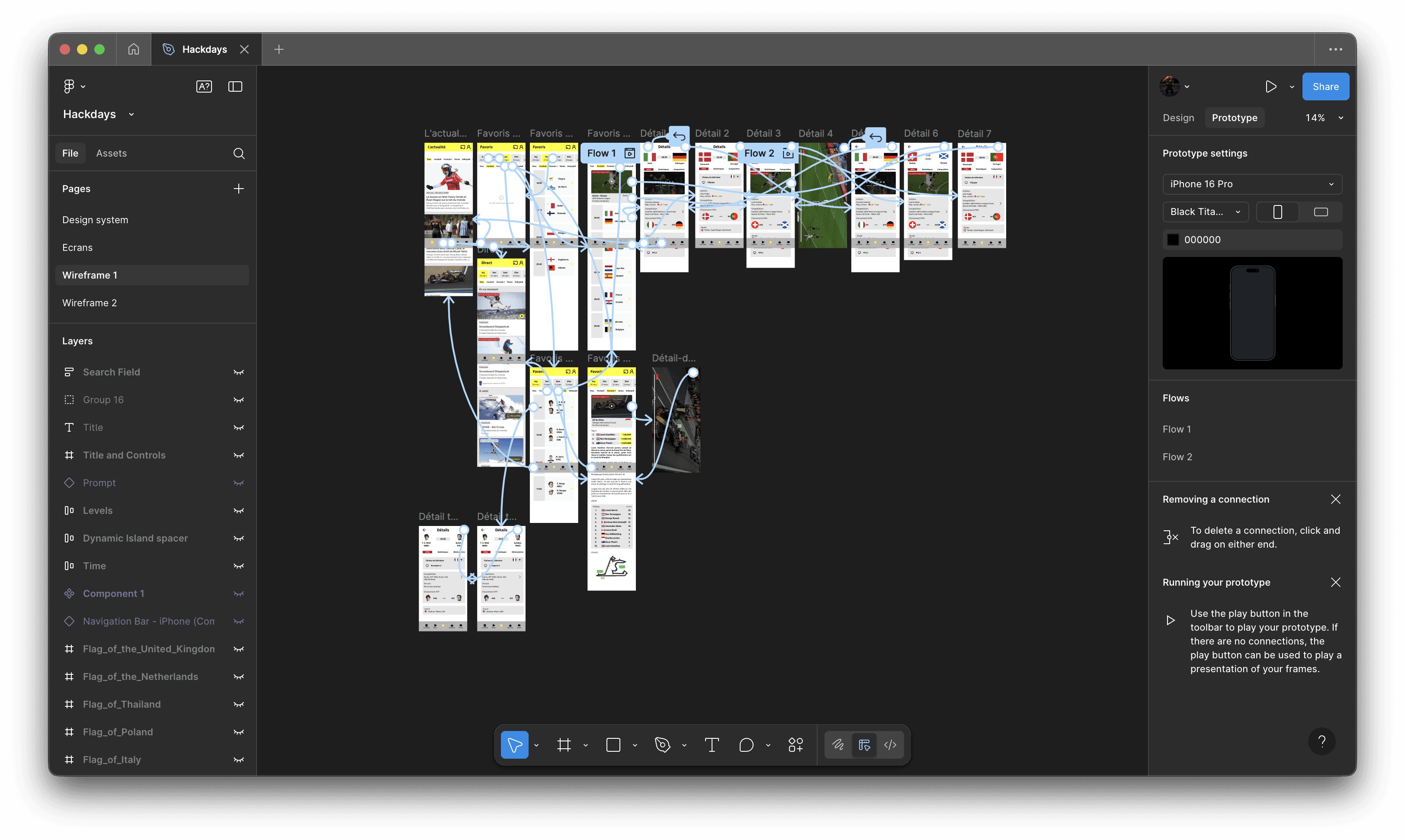The height and width of the screenshot is (840, 1405).
Task: Click the Share button
Action: coord(1325,87)
